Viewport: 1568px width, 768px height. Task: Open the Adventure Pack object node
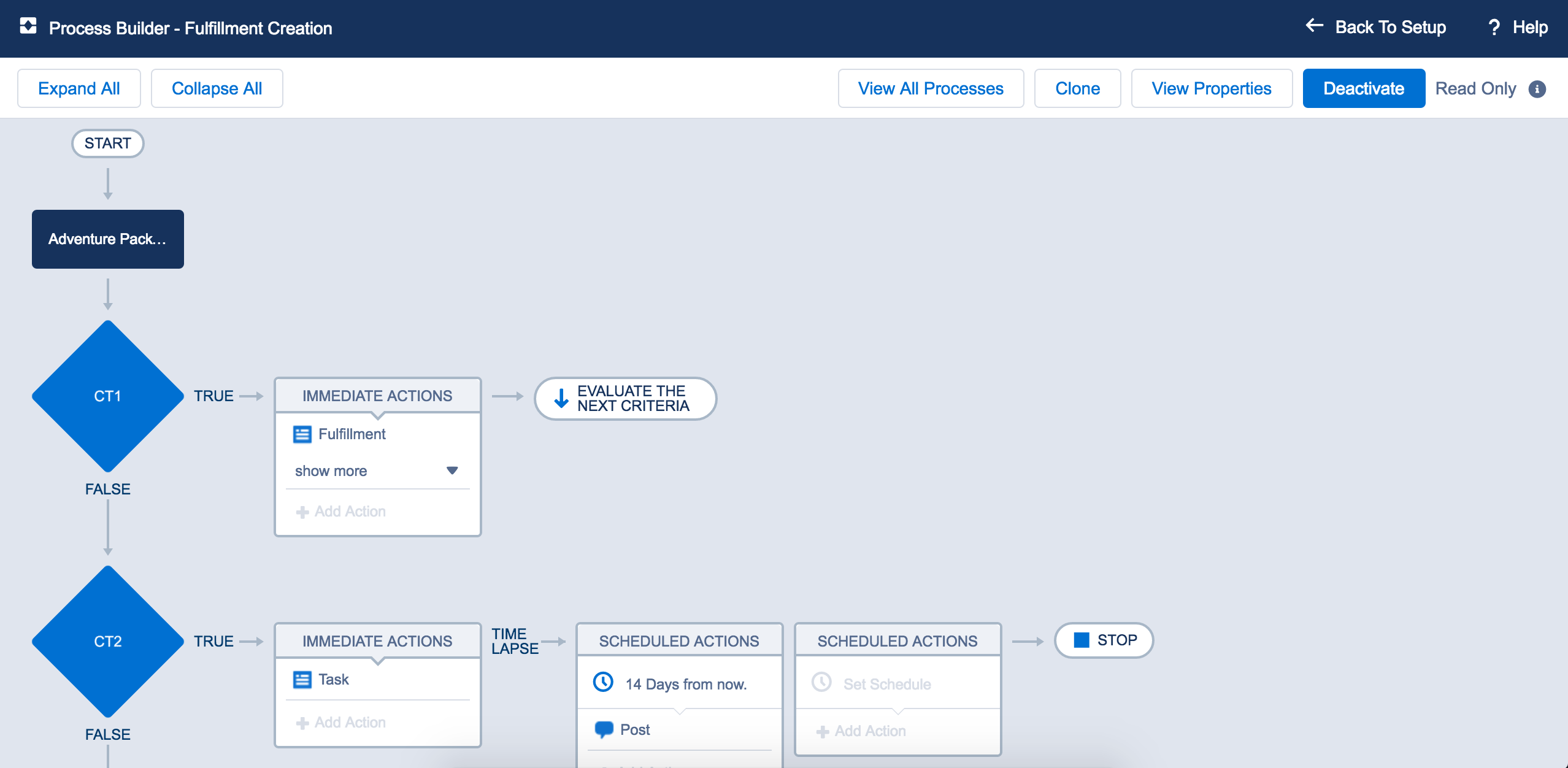pos(108,239)
